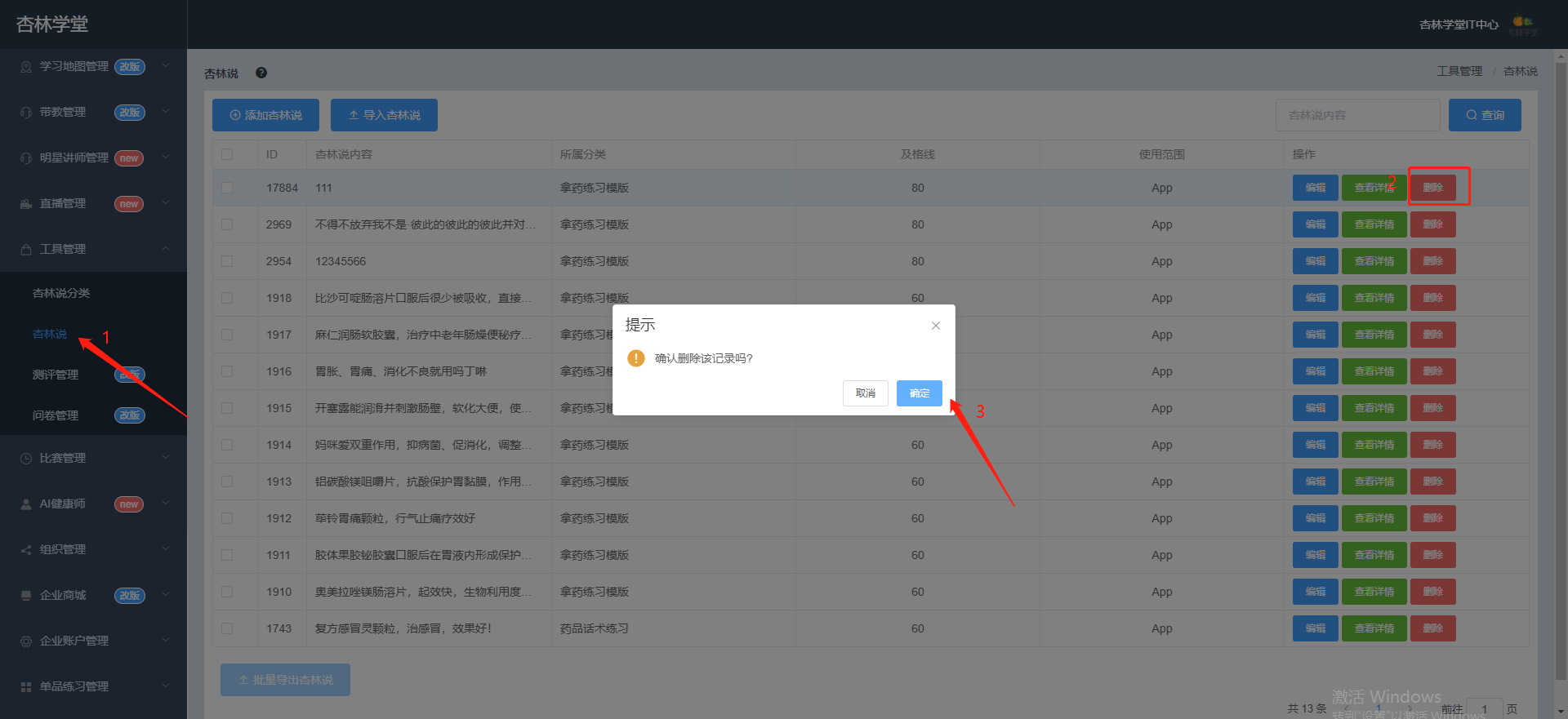The width and height of the screenshot is (1568, 719).
Task: Click the user avatar in the top bar
Action: tap(1523, 24)
